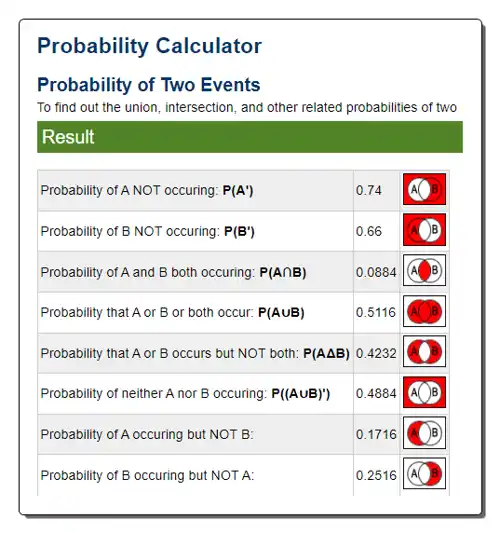Screen dimensions: 500x533
Task: Click the P(A') Venn diagram icon
Action: pos(424,189)
